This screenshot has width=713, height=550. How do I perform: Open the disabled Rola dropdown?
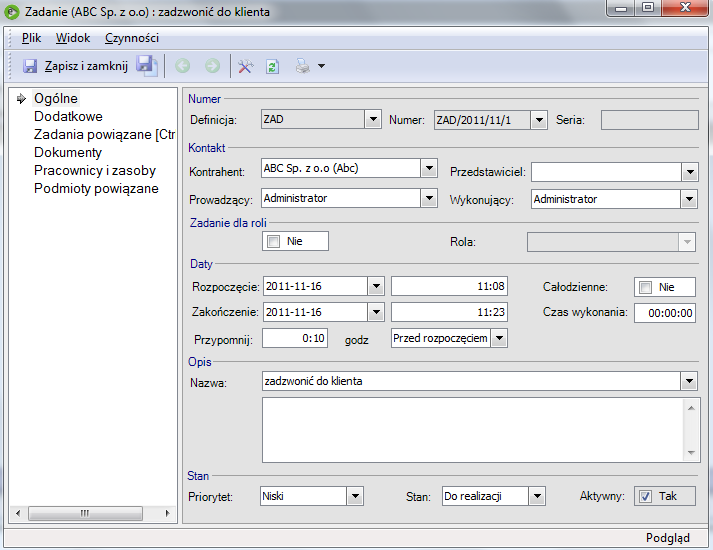click(687, 242)
